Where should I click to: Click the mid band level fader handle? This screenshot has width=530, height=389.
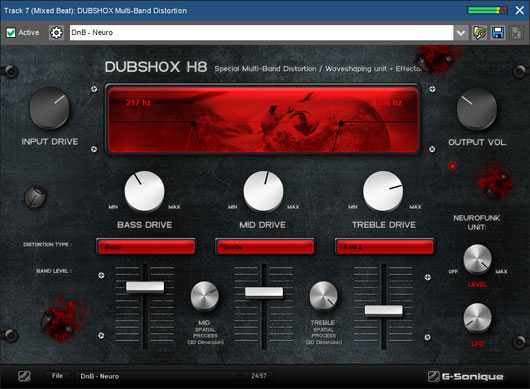pyautogui.click(x=264, y=292)
